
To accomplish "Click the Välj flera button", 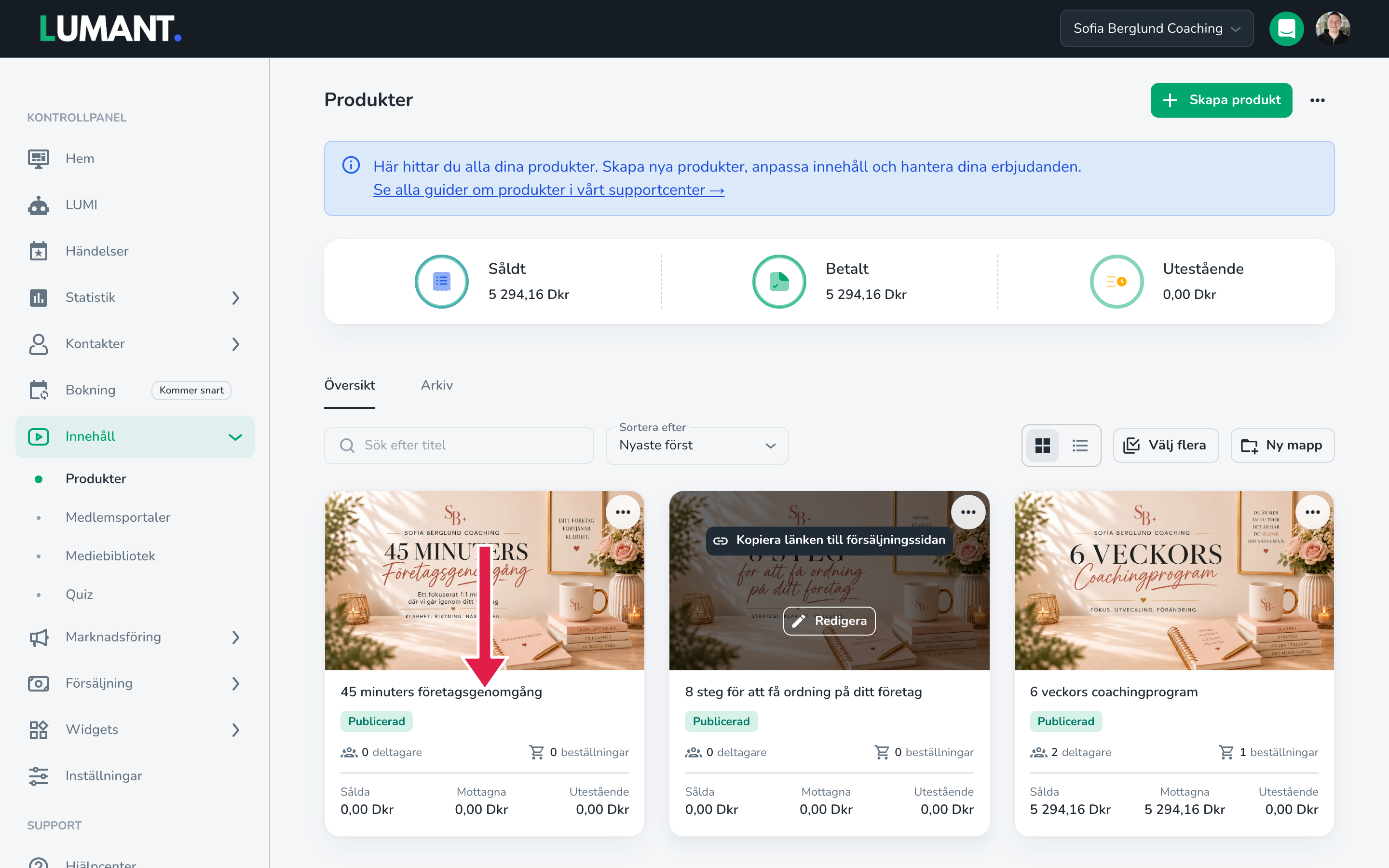I will pos(1166,446).
